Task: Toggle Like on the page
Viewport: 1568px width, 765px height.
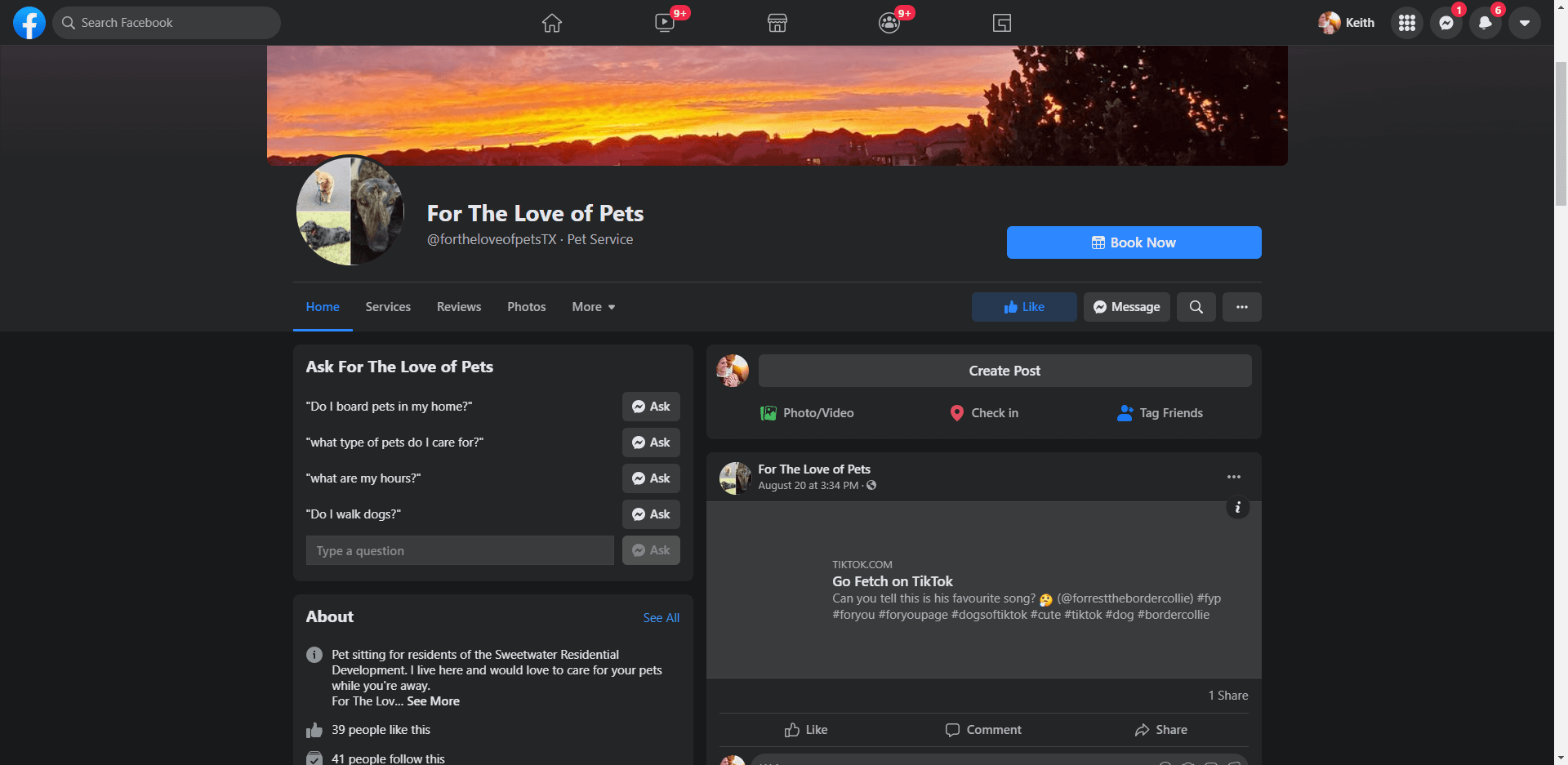Action: 1024,307
